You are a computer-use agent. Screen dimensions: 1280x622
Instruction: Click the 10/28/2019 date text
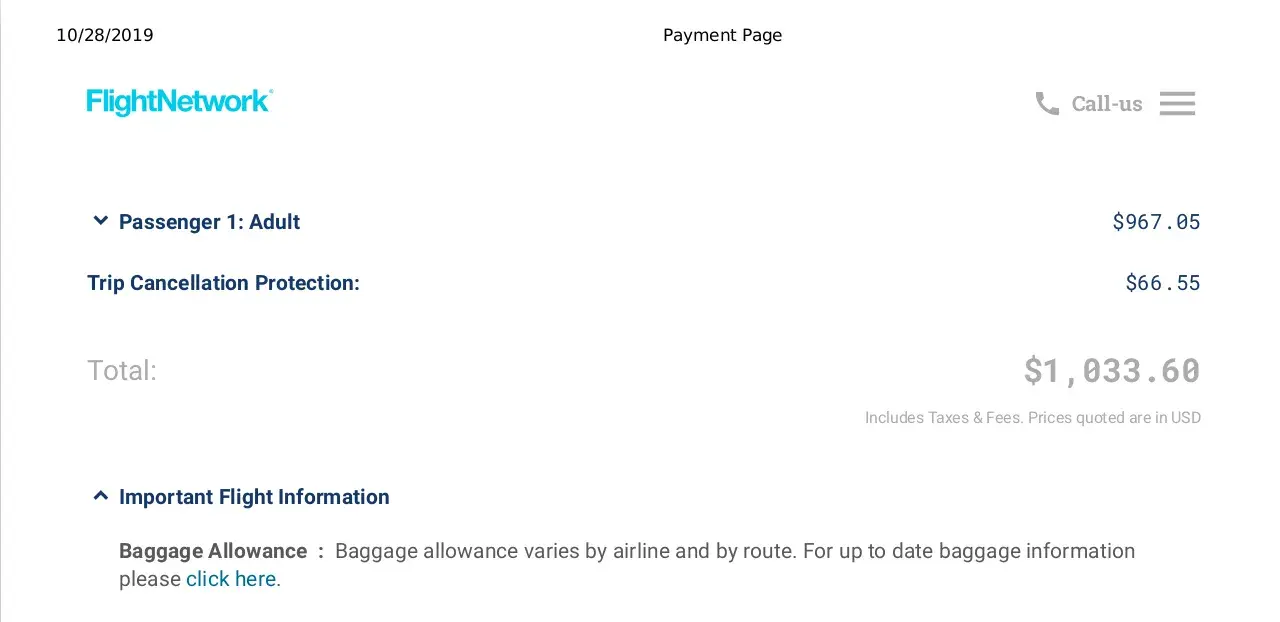point(105,36)
